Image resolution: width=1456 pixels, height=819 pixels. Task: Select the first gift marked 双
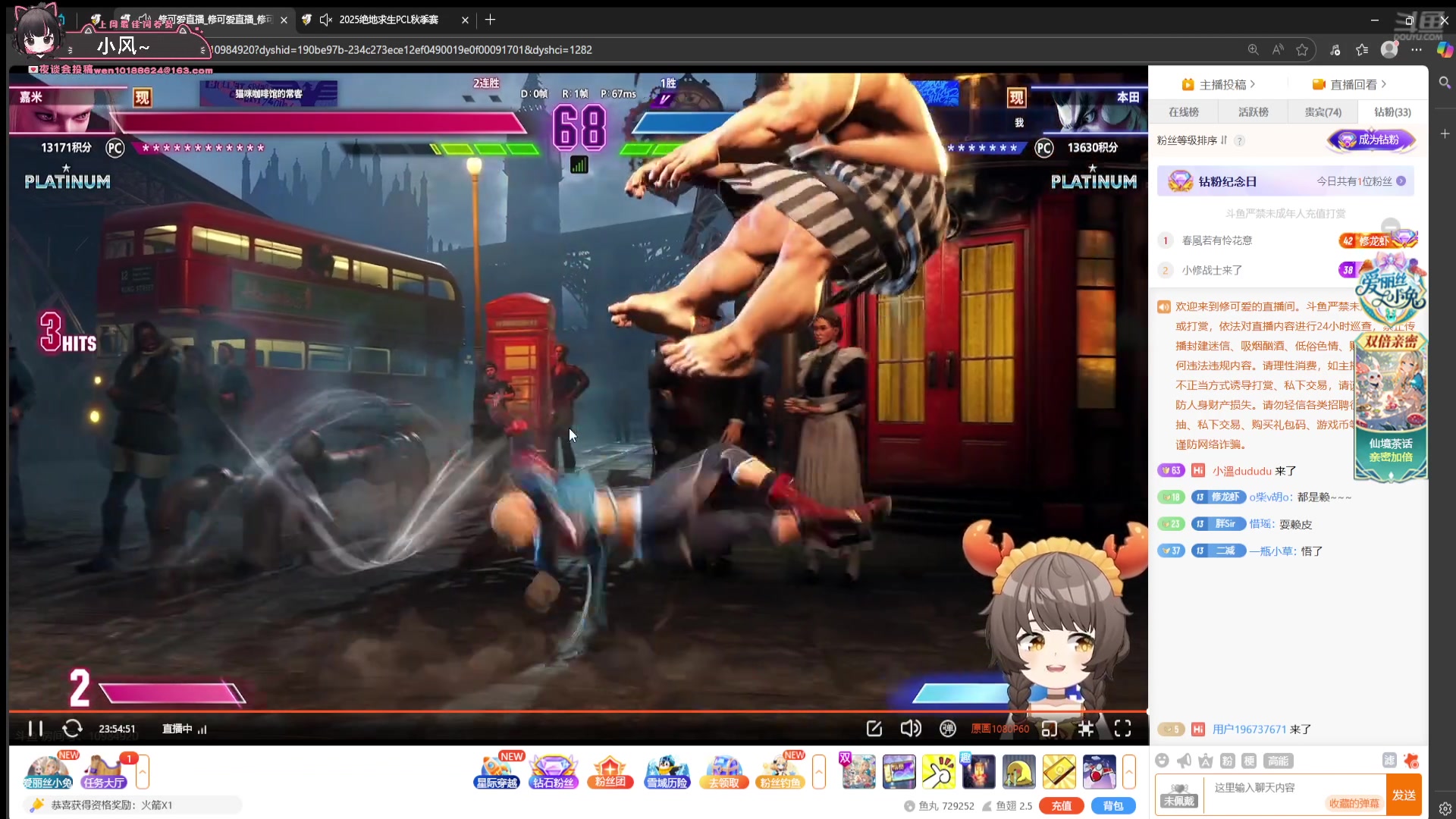tap(858, 772)
